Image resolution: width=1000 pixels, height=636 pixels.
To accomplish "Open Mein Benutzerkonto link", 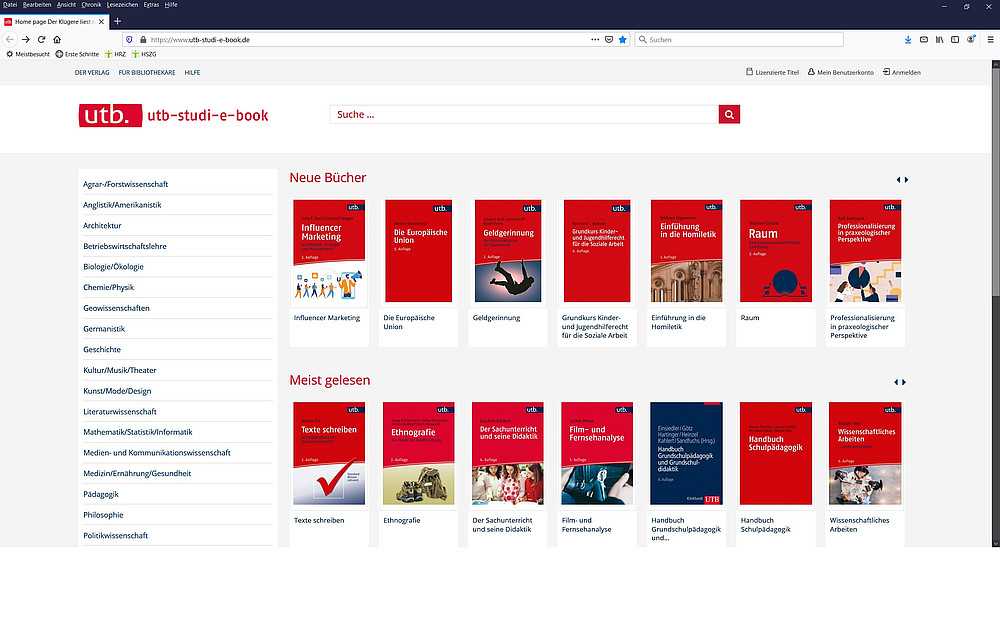I will click(x=840, y=72).
